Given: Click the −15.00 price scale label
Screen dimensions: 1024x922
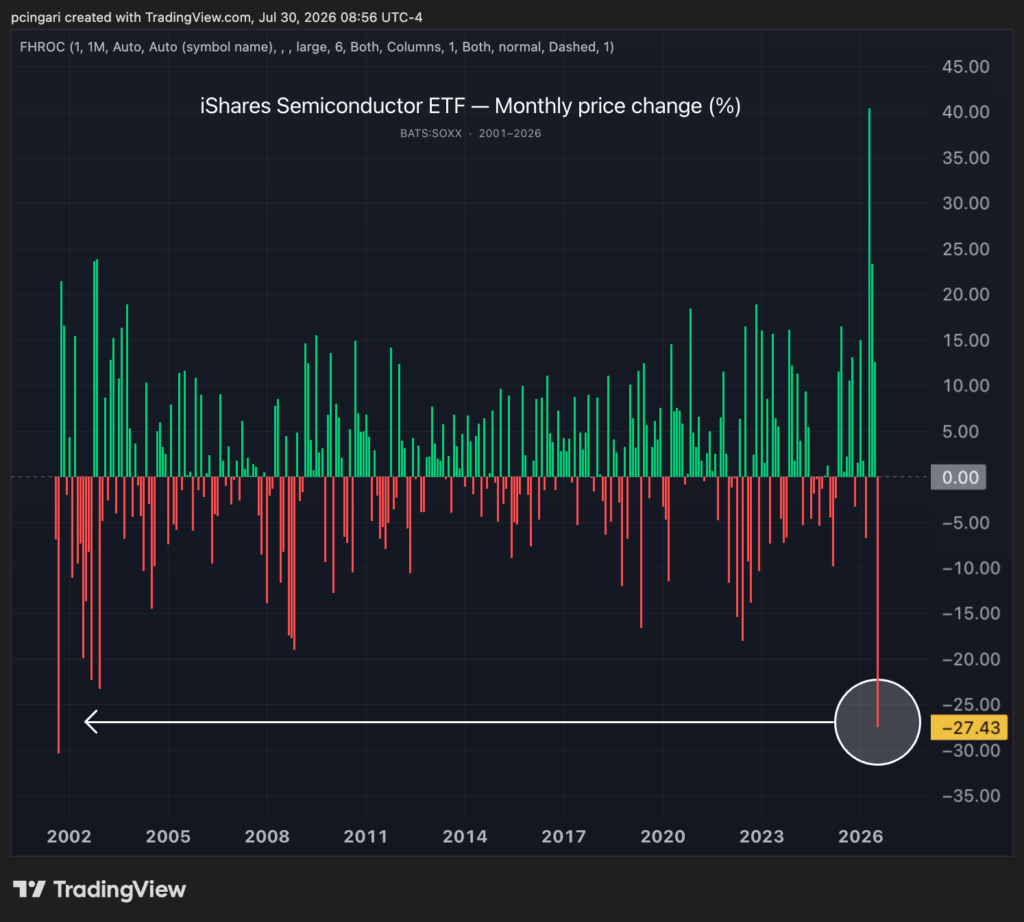Looking at the screenshot, I should click(970, 614).
